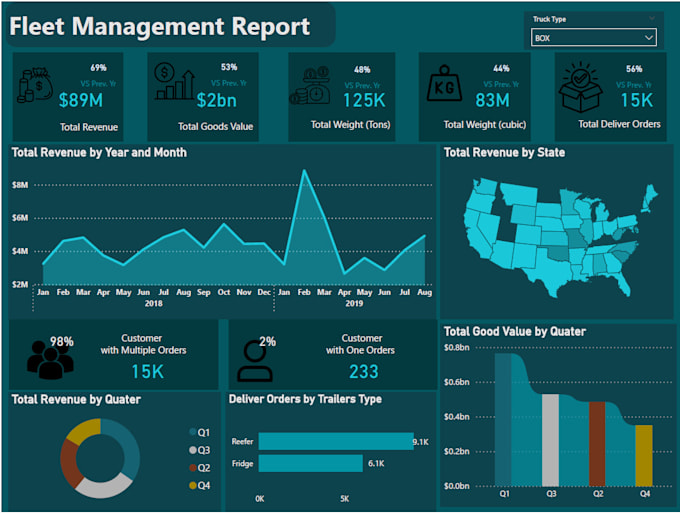The height and width of the screenshot is (514, 680).
Task: Click the Fleet Management Report title
Action: point(160,26)
